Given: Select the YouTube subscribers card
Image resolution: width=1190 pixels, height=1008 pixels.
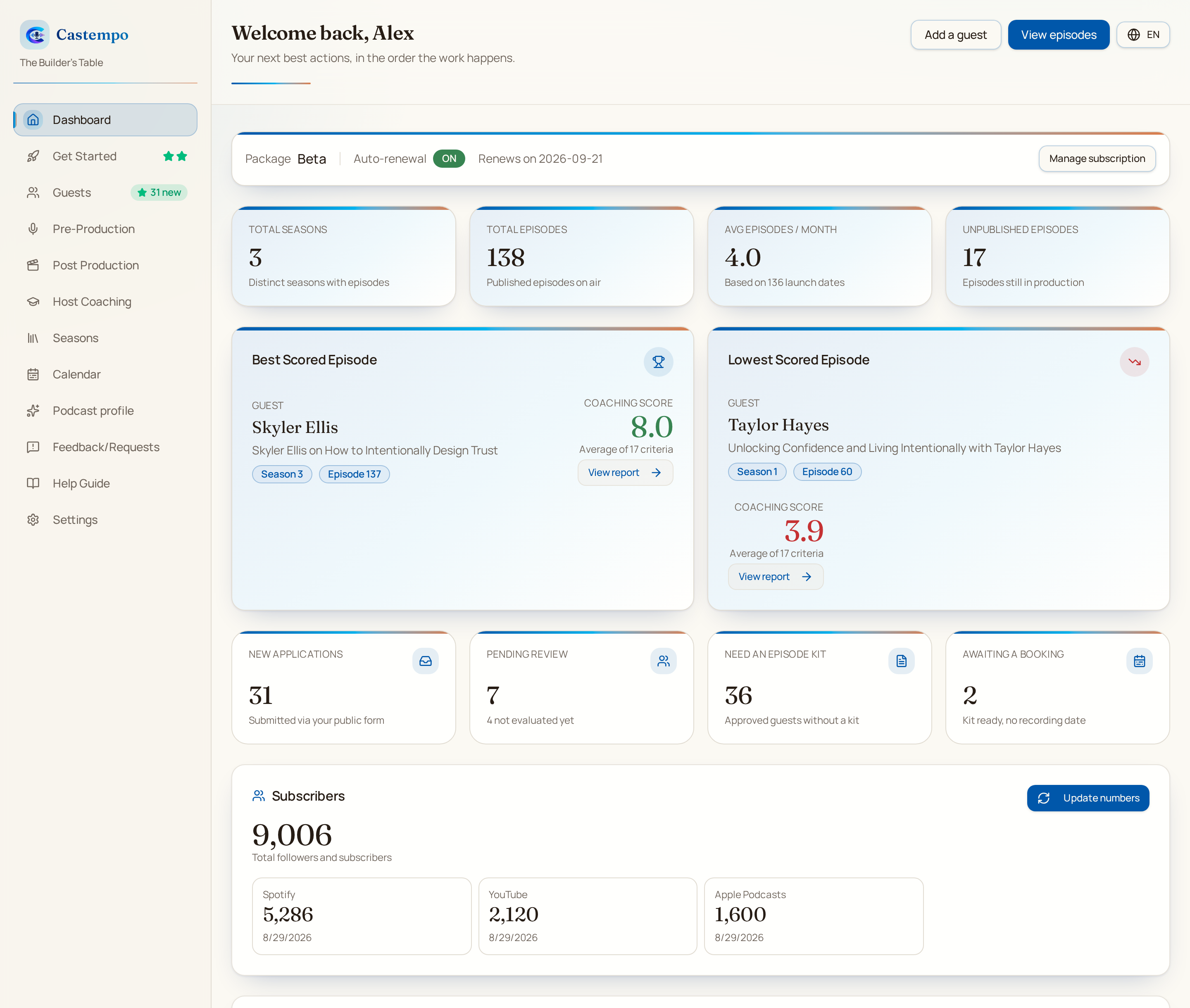Looking at the screenshot, I should point(588,916).
